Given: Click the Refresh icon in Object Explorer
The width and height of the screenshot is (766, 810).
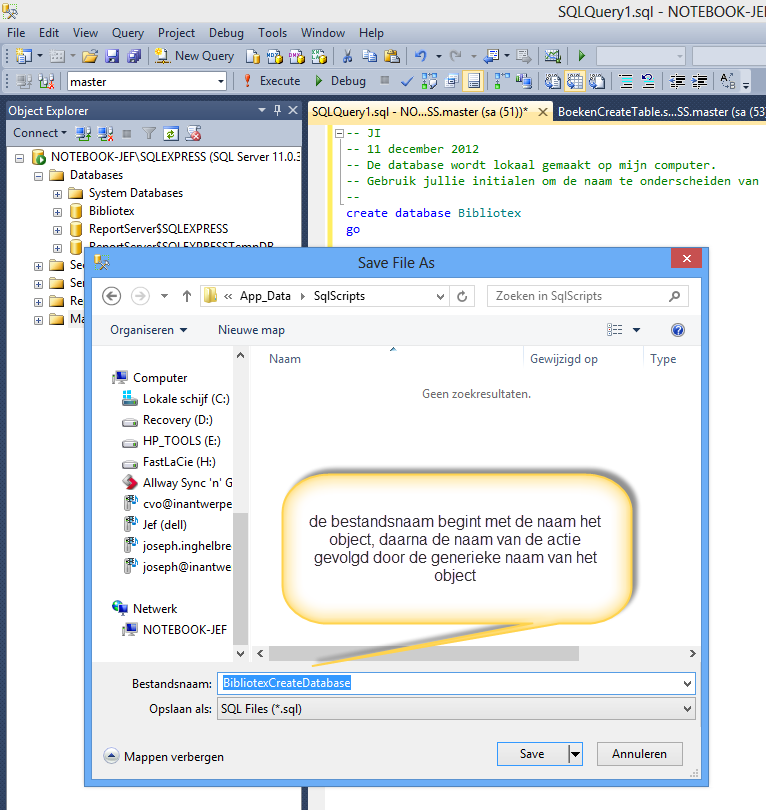Looking at the screenshot, I should click(x=170, y=134).
